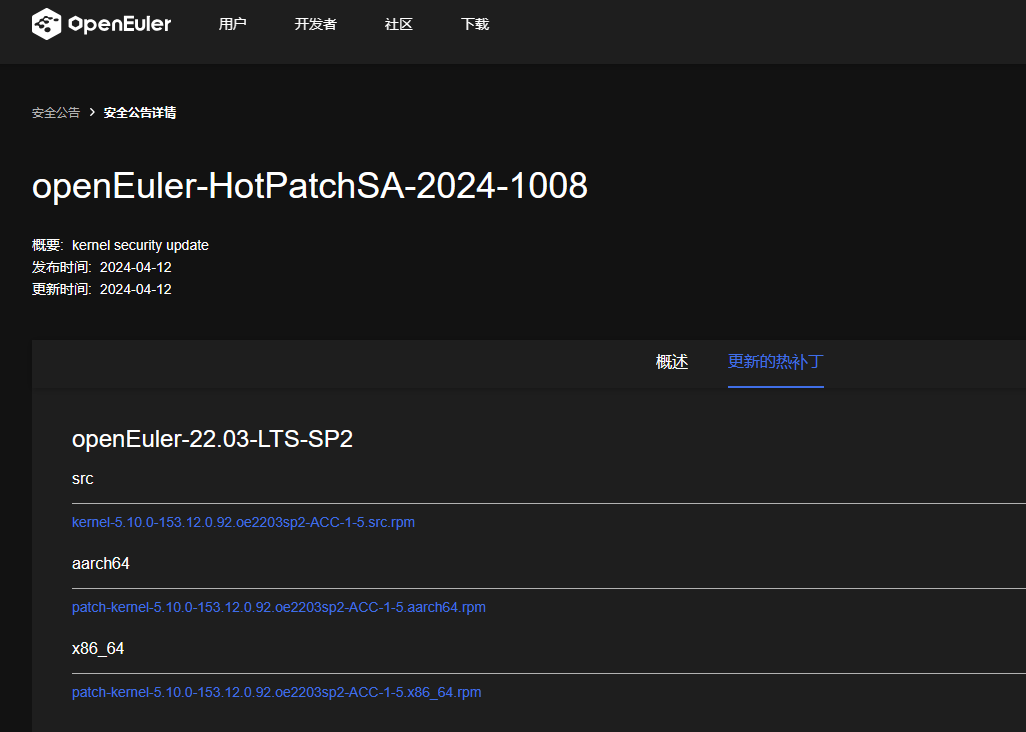Go back to 安全公告 via breadcrumb

coord(56,113)
